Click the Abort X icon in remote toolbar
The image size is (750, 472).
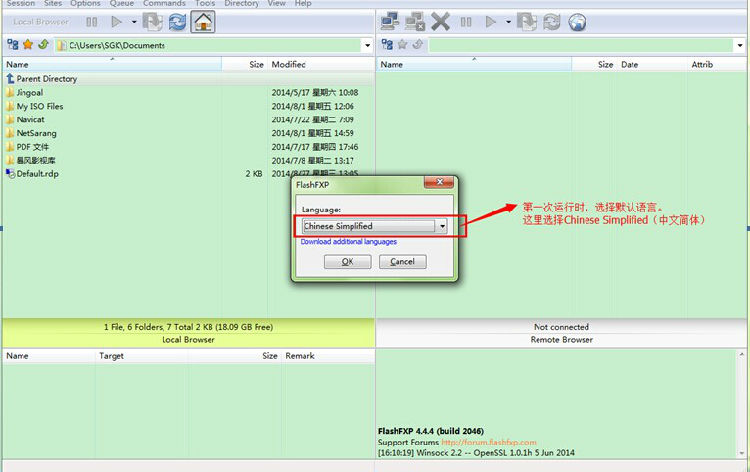(x=440, y=21)
